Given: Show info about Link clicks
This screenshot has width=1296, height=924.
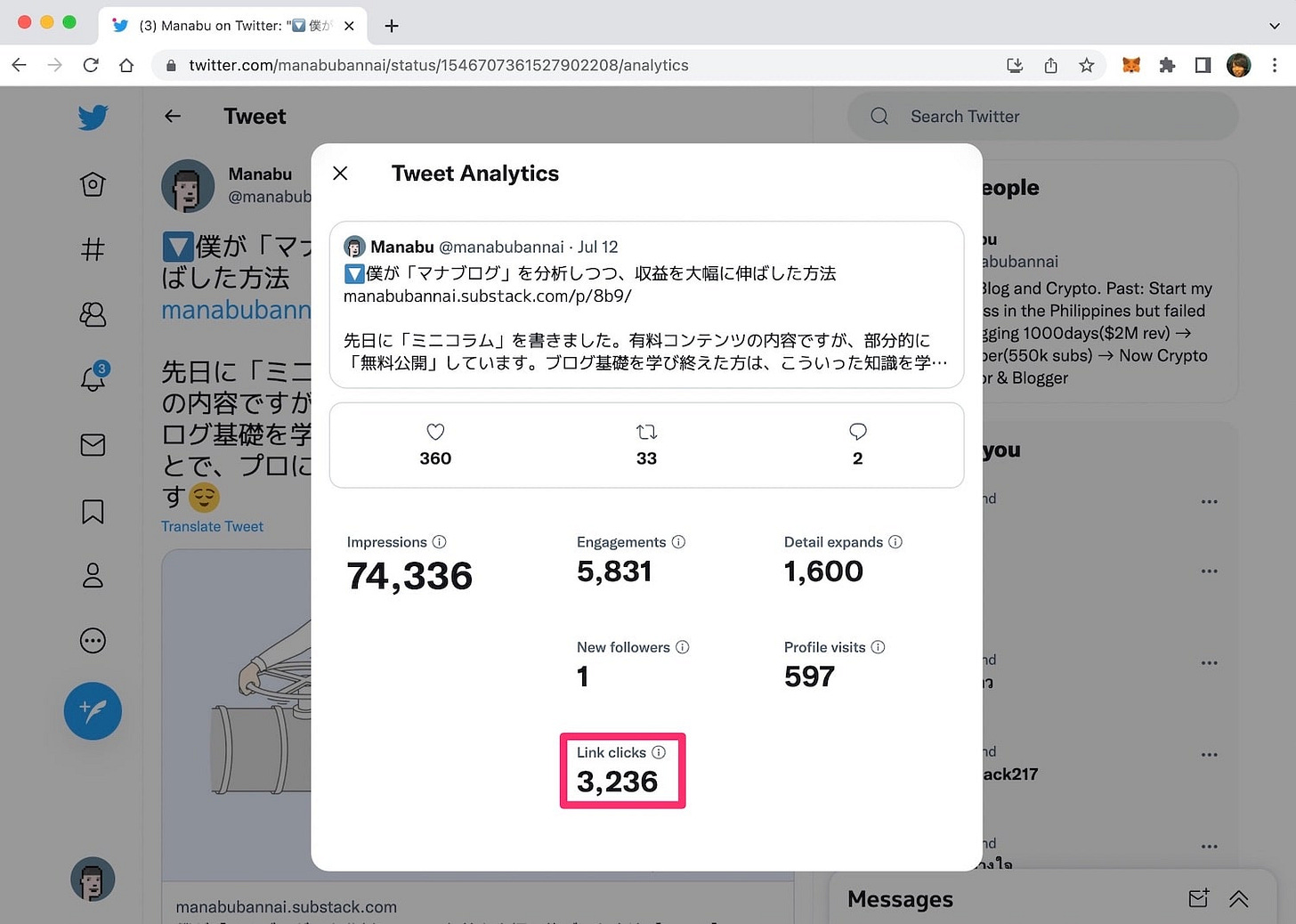Looking at the screenshot, I should coord(659,752).
